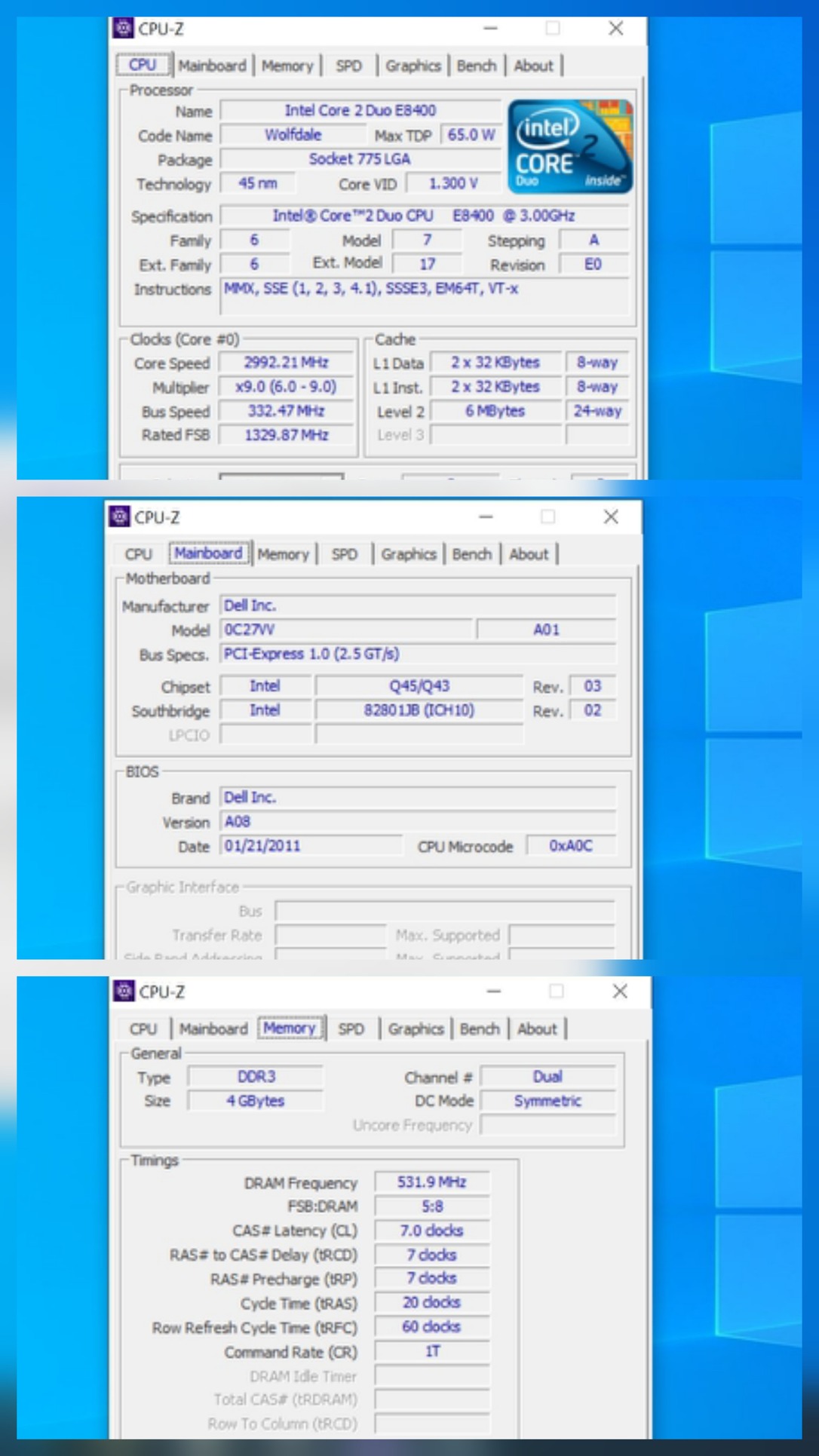Click Chipset model value Q45/Q43
The width and height of the screenshot is (819, 1456).
click(419, 686)
